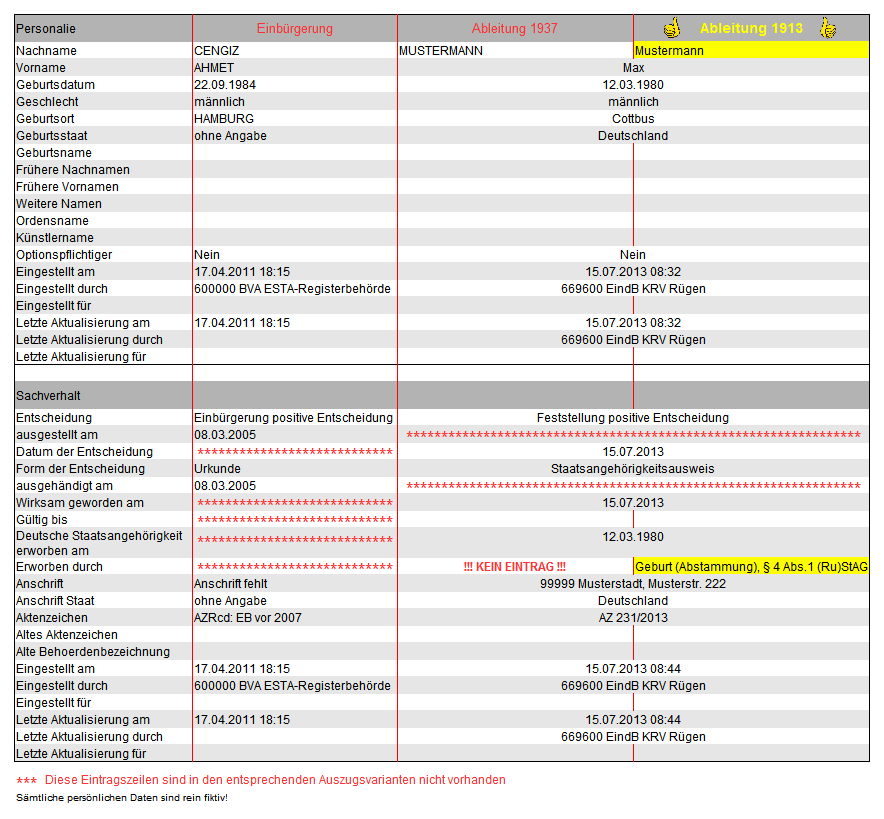Click 15.07.2013 in Wirksam geworden am row

633,503
